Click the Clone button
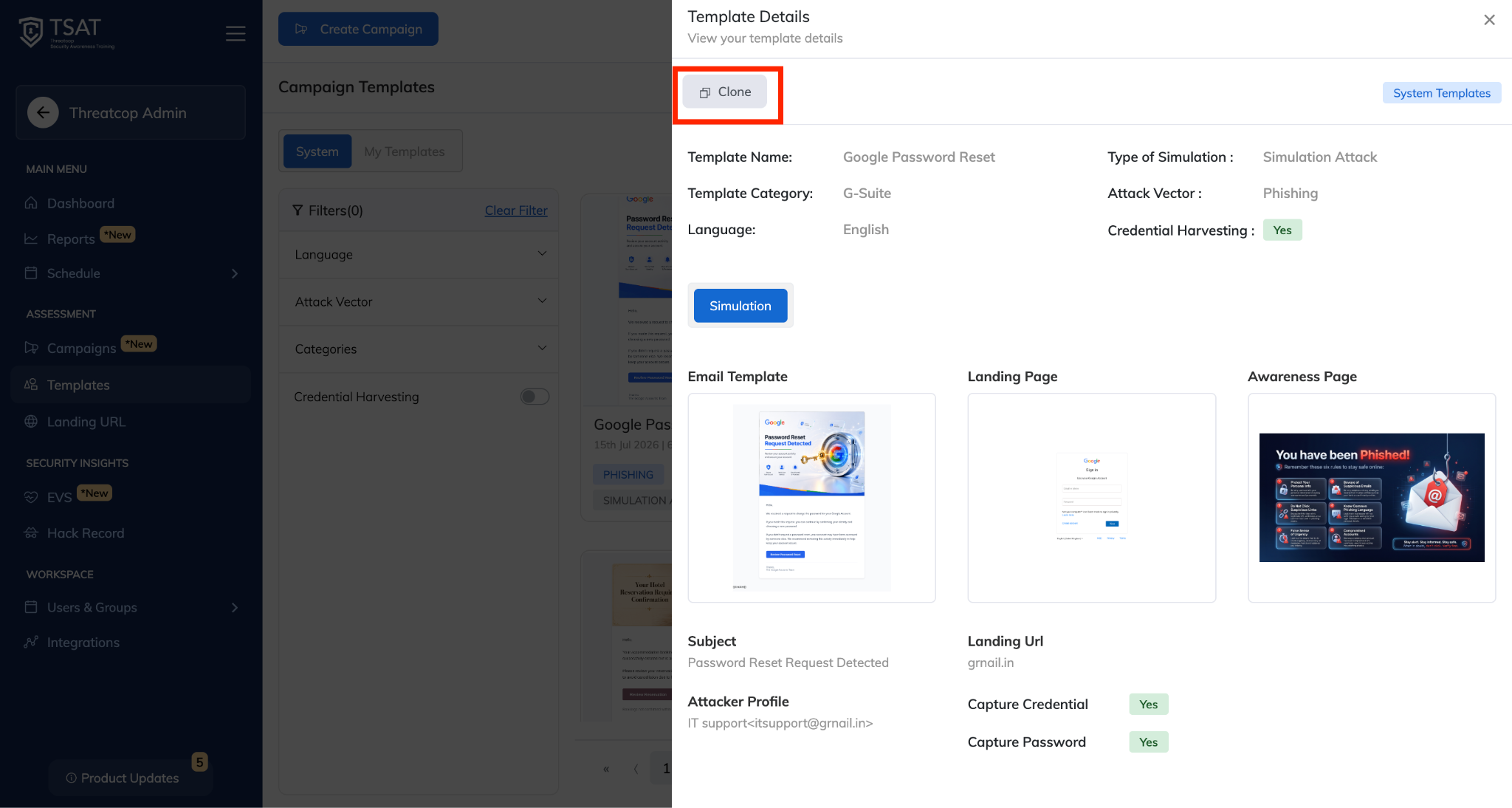The image size is (1512, 808). click(x=725, y=92)
